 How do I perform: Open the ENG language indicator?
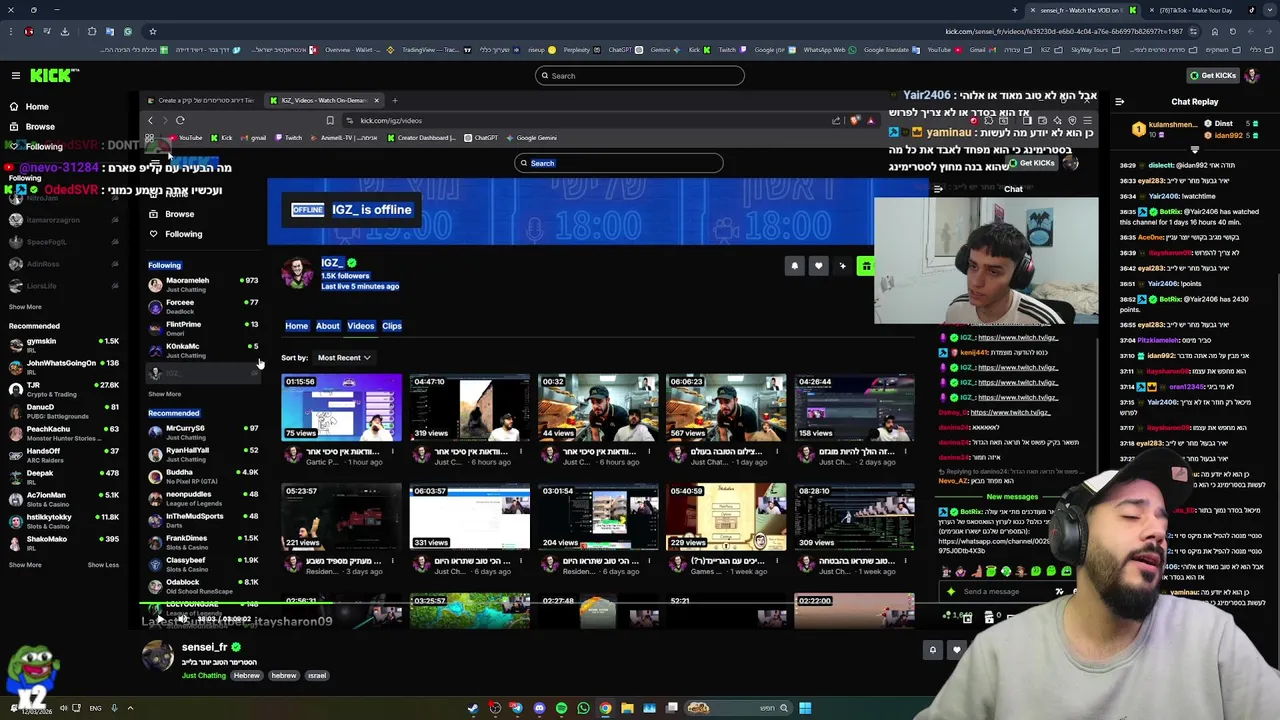(x=95, y=708)
